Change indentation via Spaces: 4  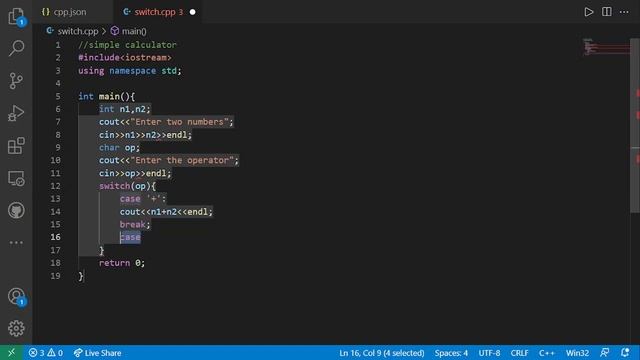451,353
